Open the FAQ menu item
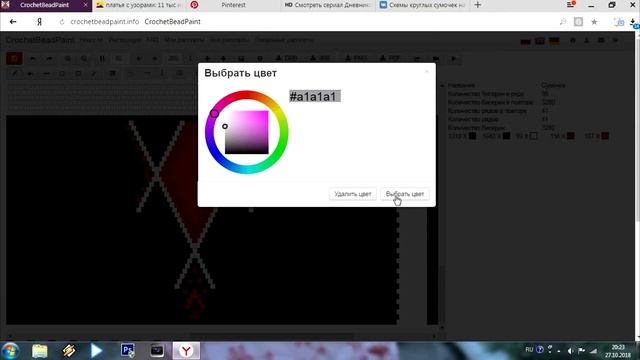The height and width of the screenshot is (360, 640). pos(153,40)
